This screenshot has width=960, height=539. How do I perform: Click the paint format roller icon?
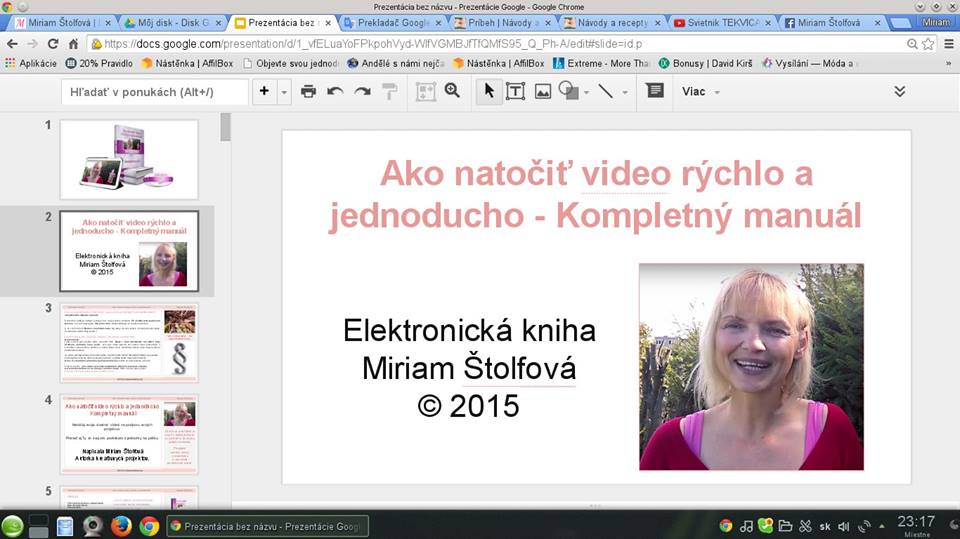coord(389,91)
